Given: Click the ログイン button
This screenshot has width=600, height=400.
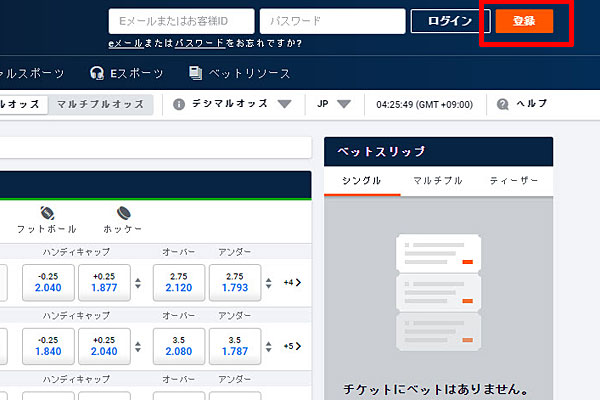Looking at the screenshot, I should click(x=450, y=21).
